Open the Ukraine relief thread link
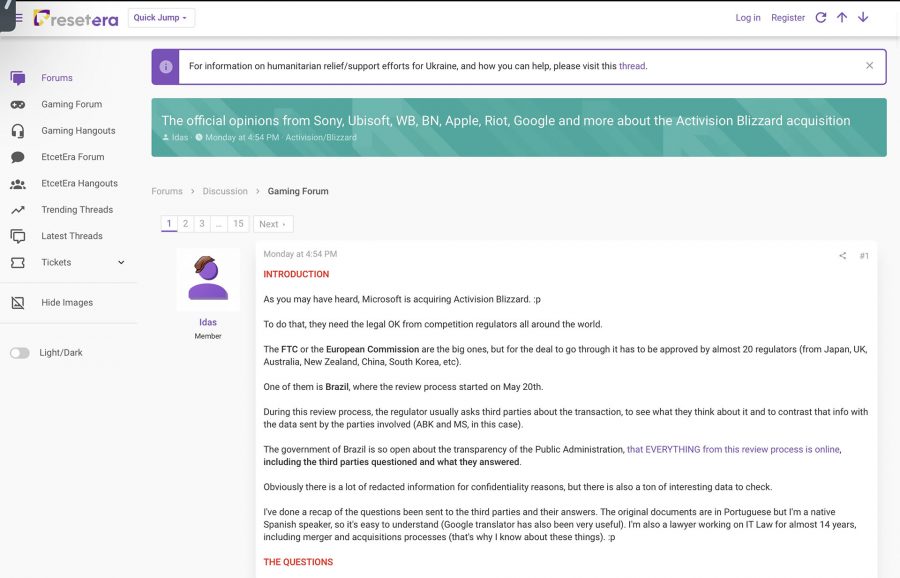The width and height of the screenshot is (900, 578). [x=631, y=66]
